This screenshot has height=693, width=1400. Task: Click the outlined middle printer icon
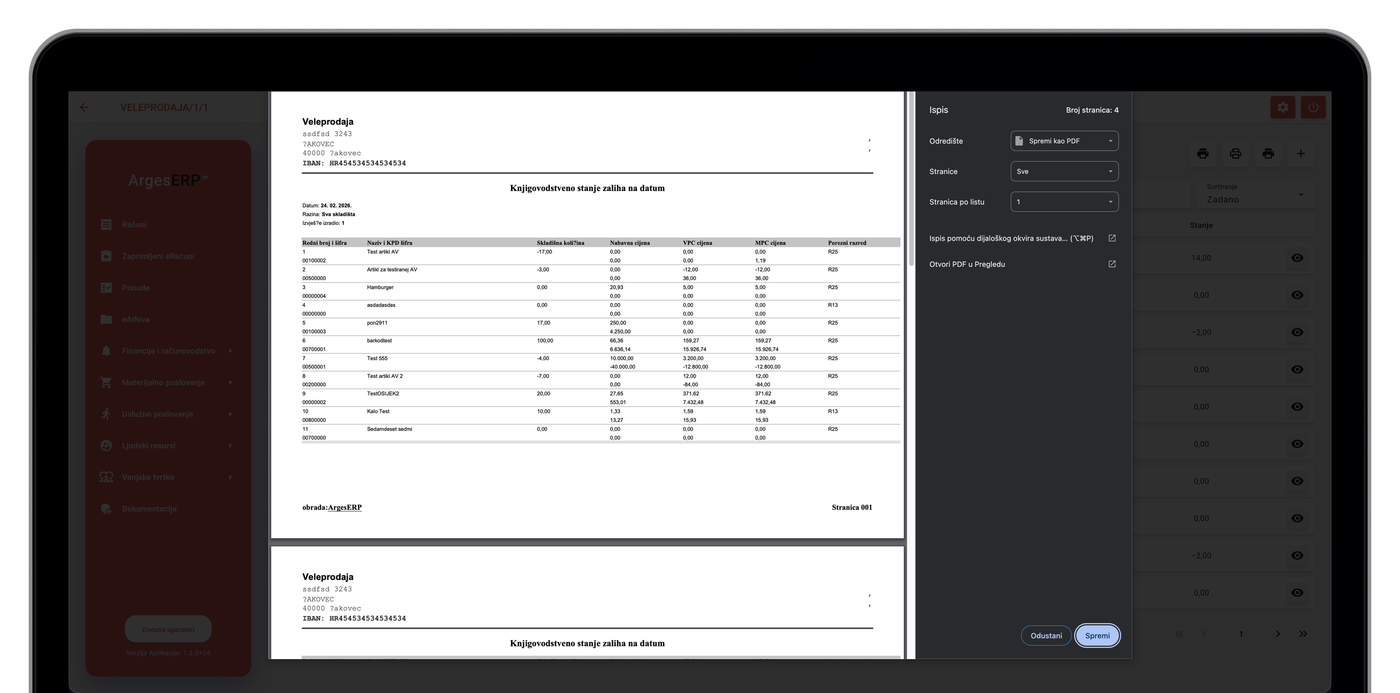coord(1235,154)
